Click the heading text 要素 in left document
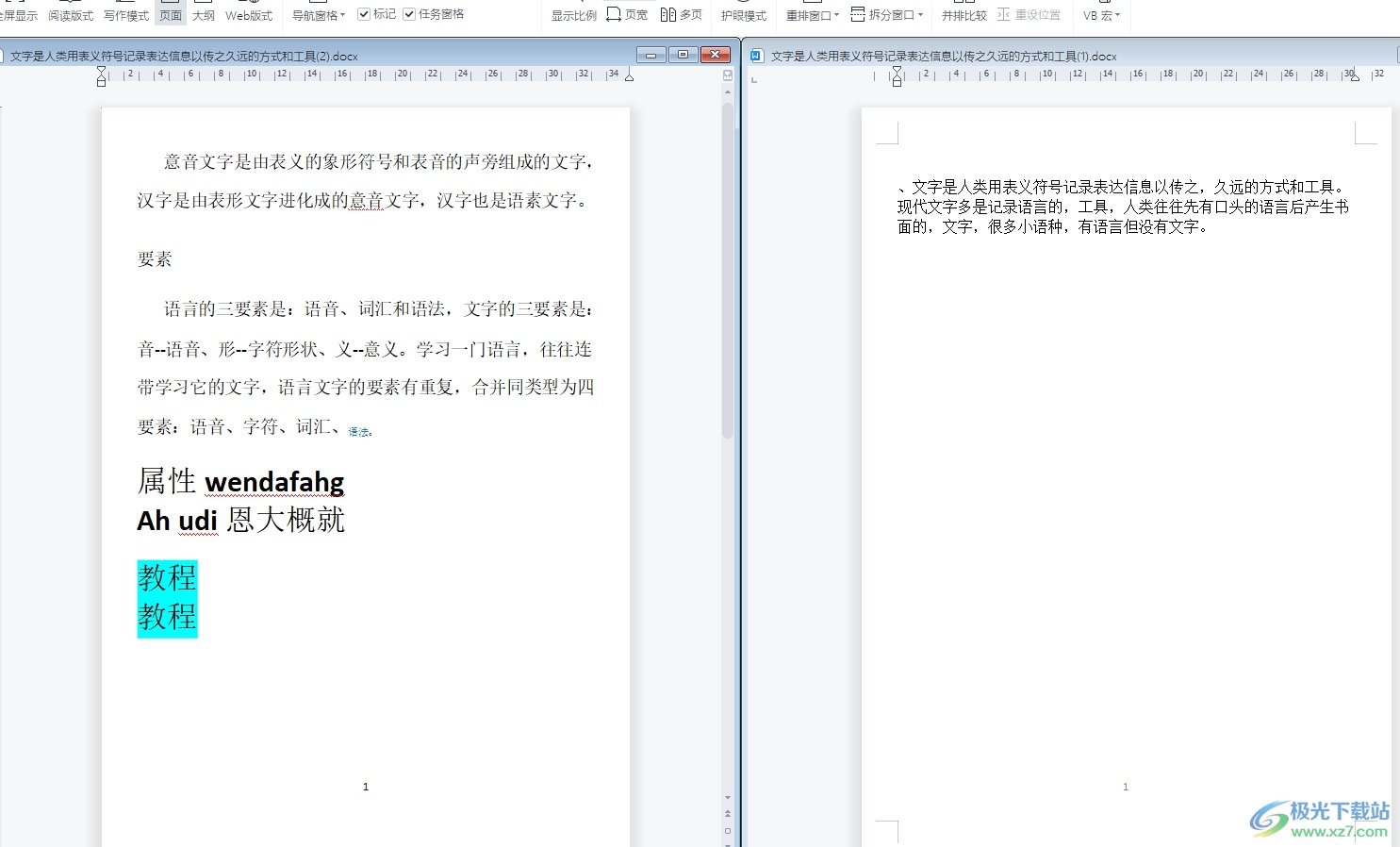Viewport: 1400px width, 847px height. tap(155, 259)
